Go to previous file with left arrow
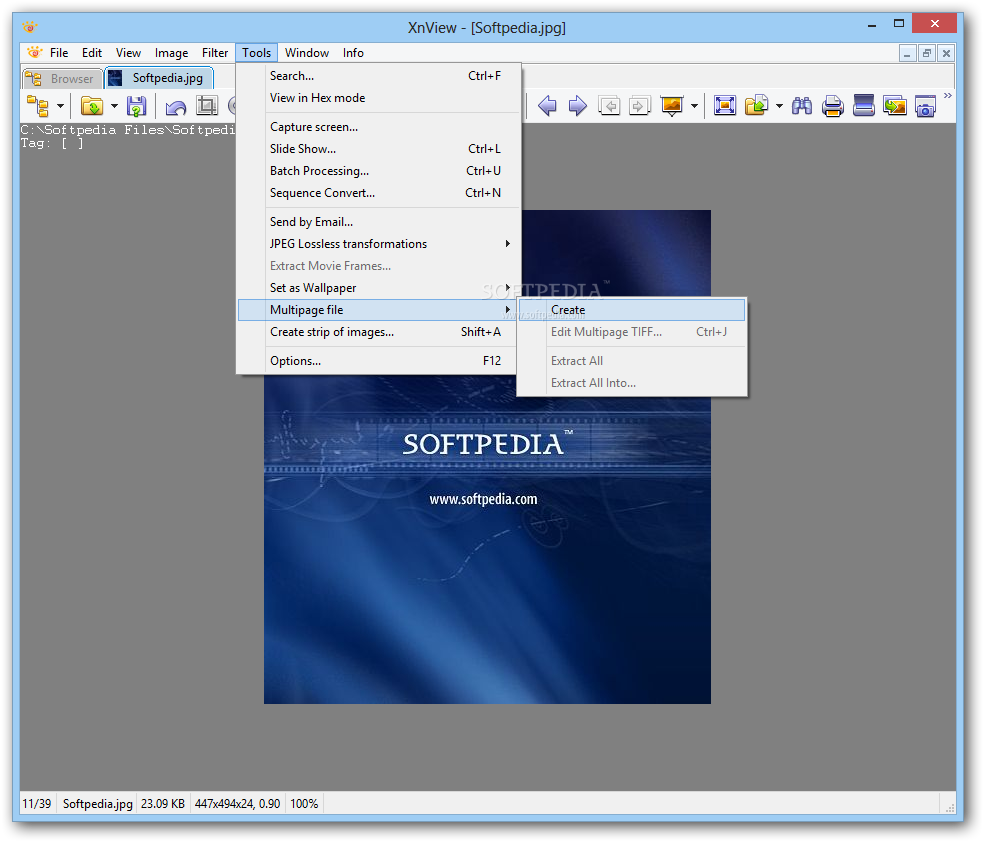 tap(547, 105)
